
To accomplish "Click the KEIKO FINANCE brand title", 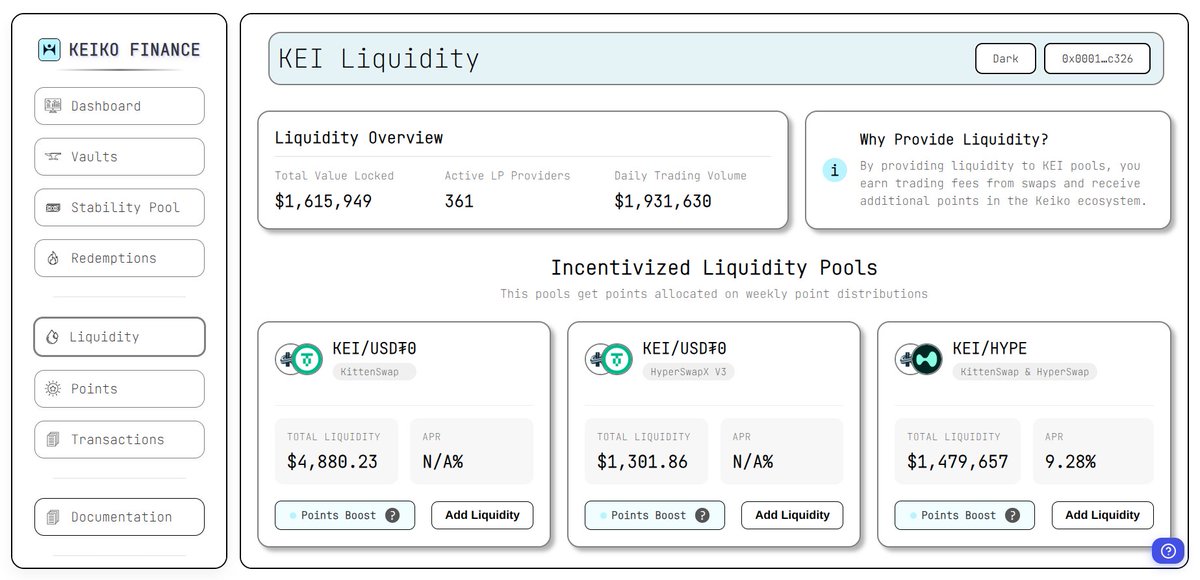I will point(134,49).
